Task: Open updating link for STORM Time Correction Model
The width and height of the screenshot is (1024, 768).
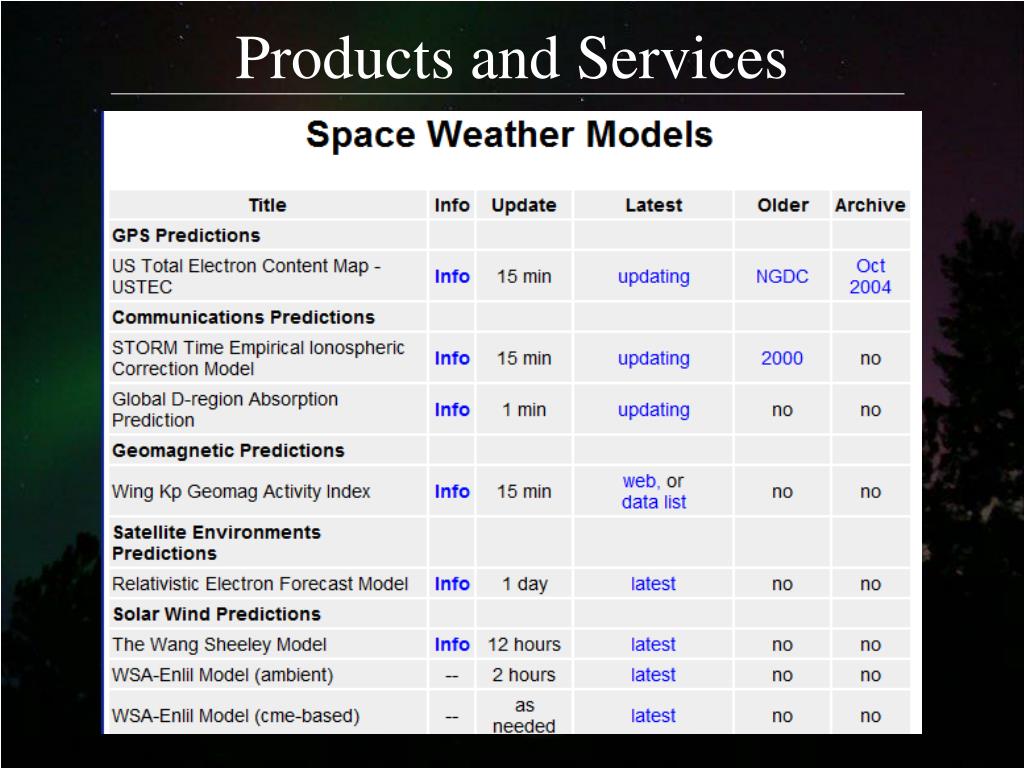Action: pos(654,359)
